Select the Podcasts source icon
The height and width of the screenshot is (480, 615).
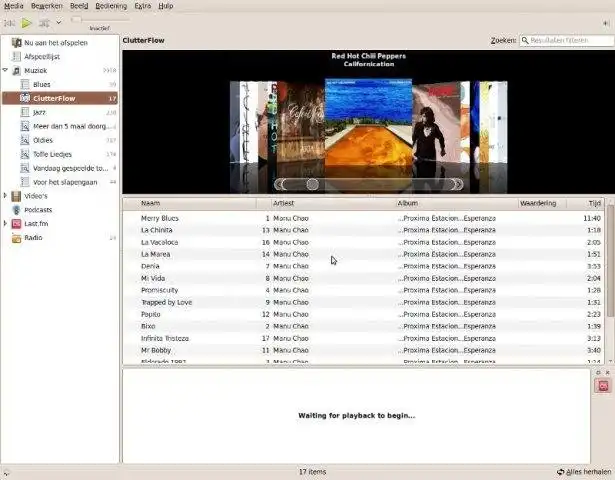(16, 210)
